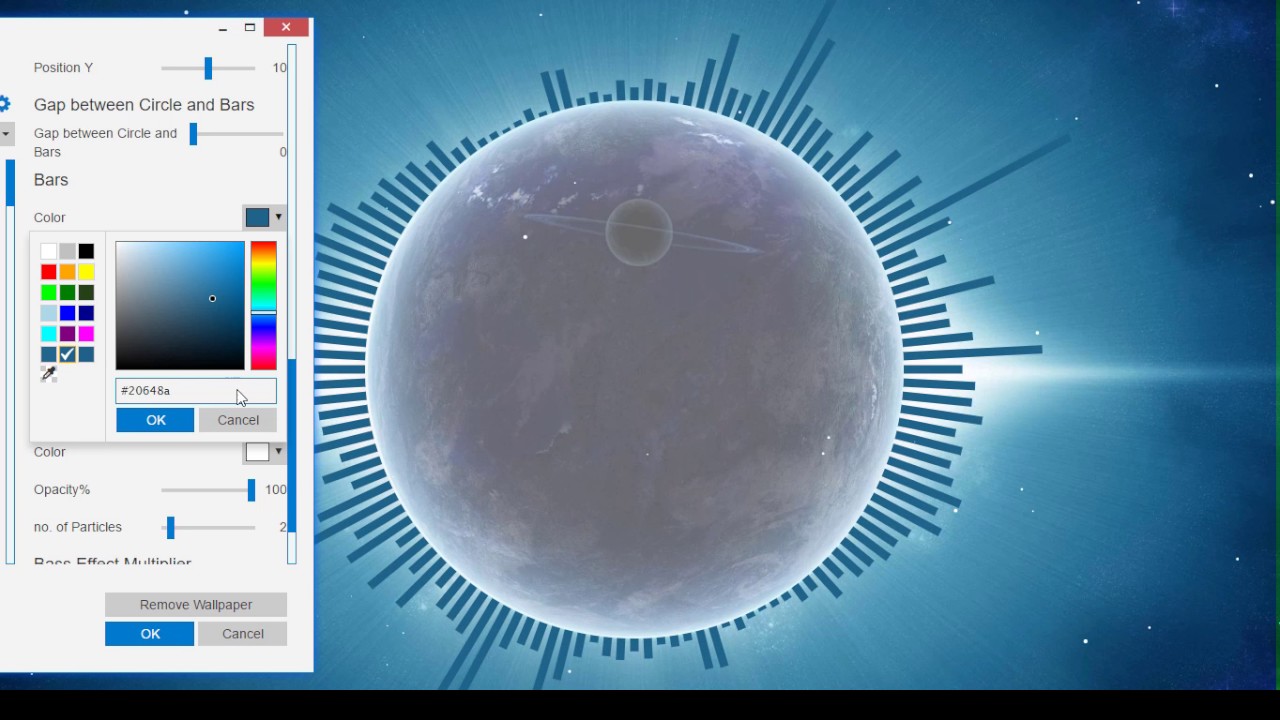1280x720 pixels.
Task: Click the 'Opacity%' label
Action: [62, 490]
